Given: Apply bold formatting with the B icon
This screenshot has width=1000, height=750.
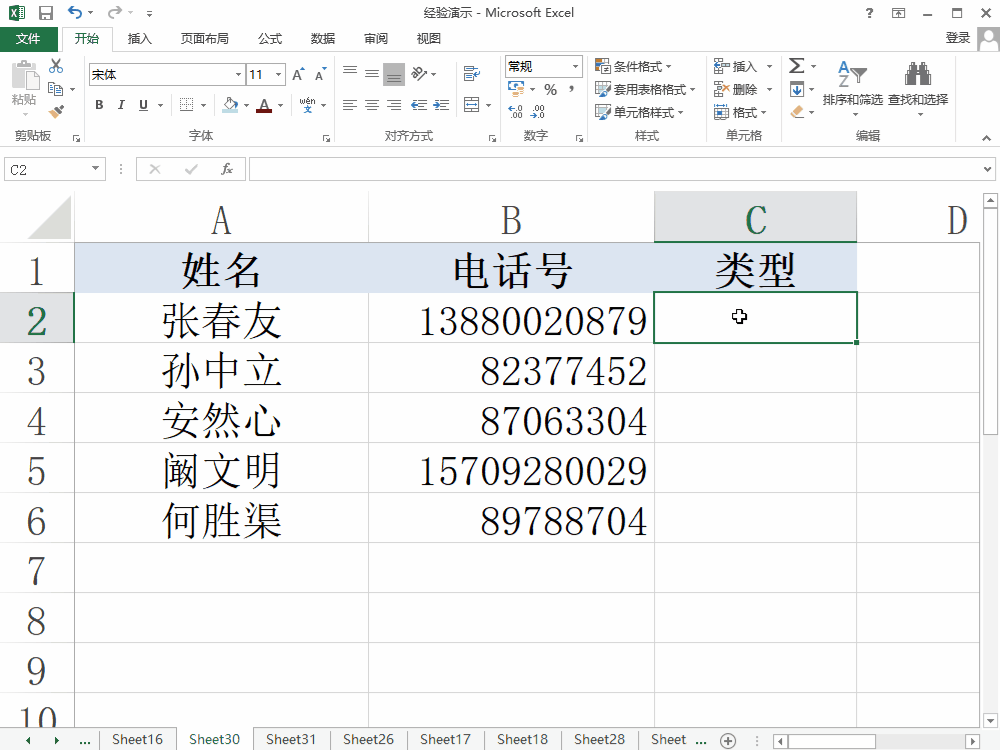Looking at the screenshot, I should pos(99,104).
